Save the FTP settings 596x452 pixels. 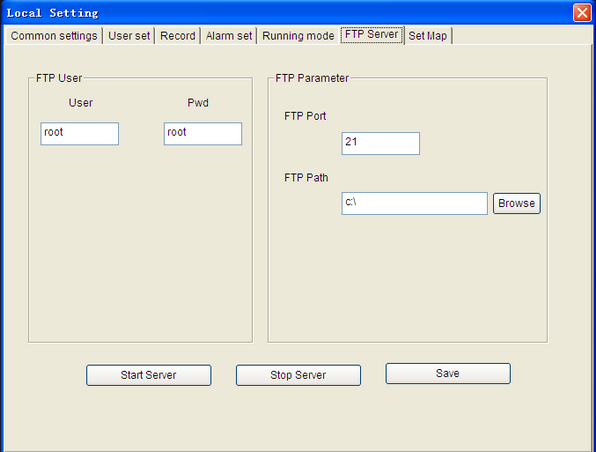coord(448,373)
